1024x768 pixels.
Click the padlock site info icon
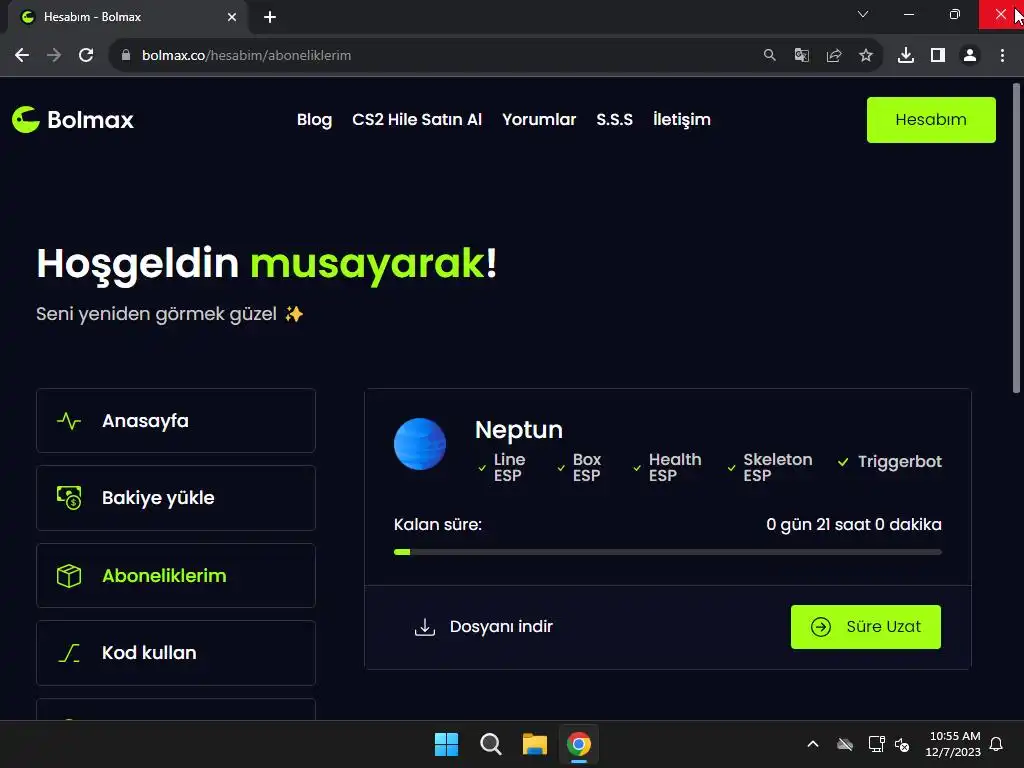pyautogui.click(x=126, y=56)
